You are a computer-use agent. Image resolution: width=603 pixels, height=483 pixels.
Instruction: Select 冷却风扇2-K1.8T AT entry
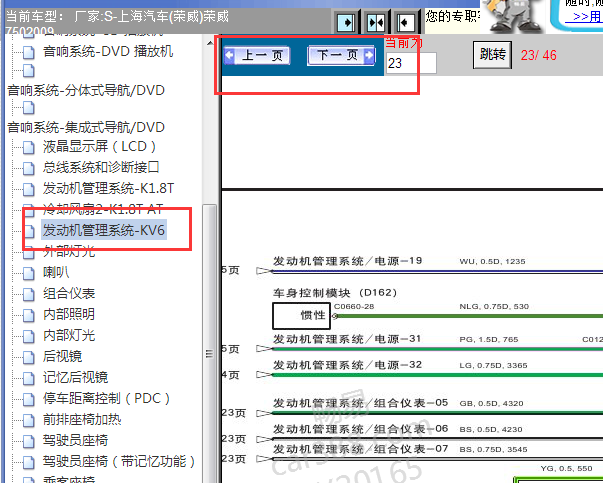[x=103, y=209]
